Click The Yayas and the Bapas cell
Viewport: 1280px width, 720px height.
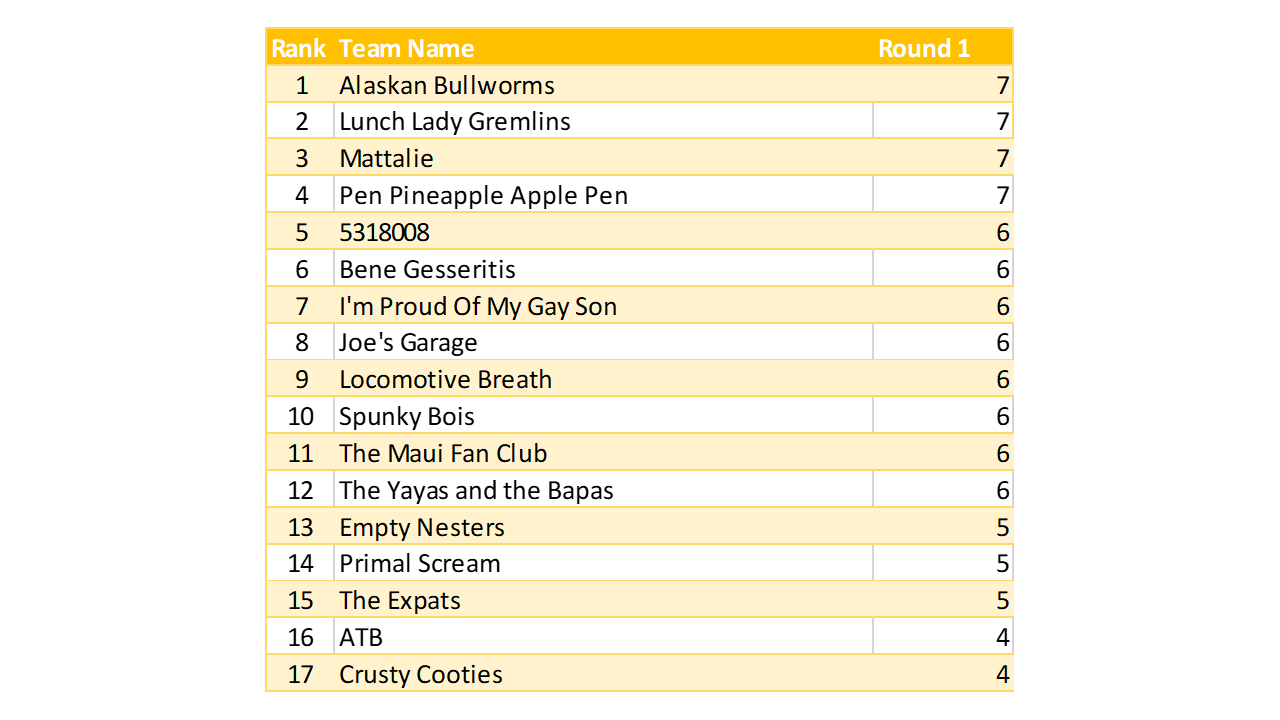tap(476, 490)
